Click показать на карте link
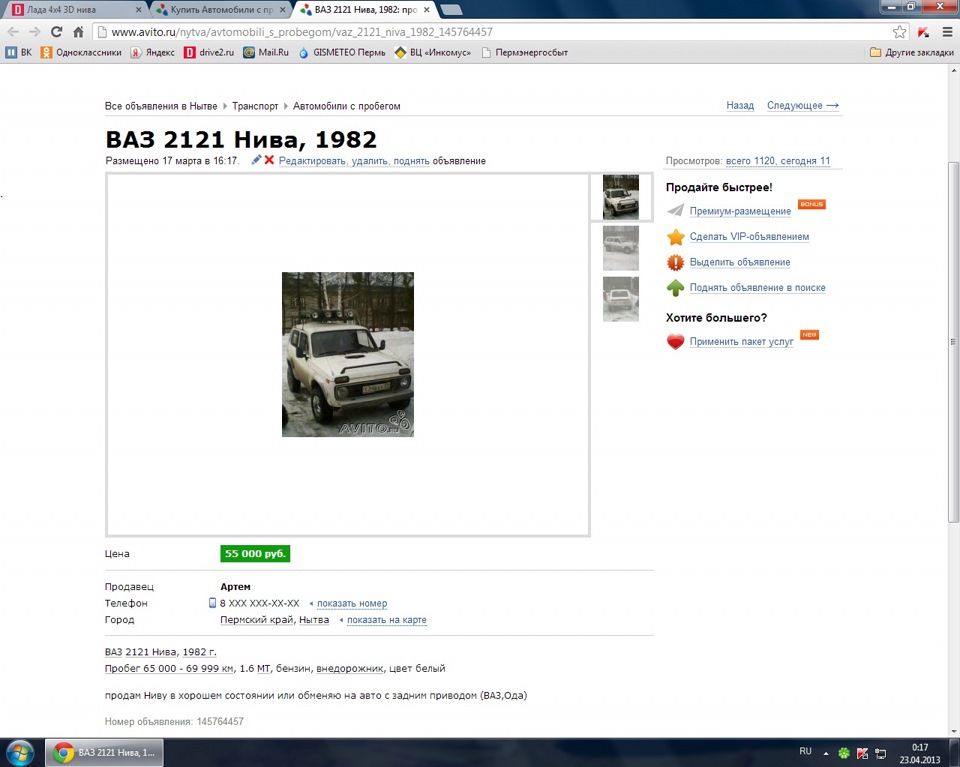The height and width of the screenshot is (767, 960). tap(387, 619)
